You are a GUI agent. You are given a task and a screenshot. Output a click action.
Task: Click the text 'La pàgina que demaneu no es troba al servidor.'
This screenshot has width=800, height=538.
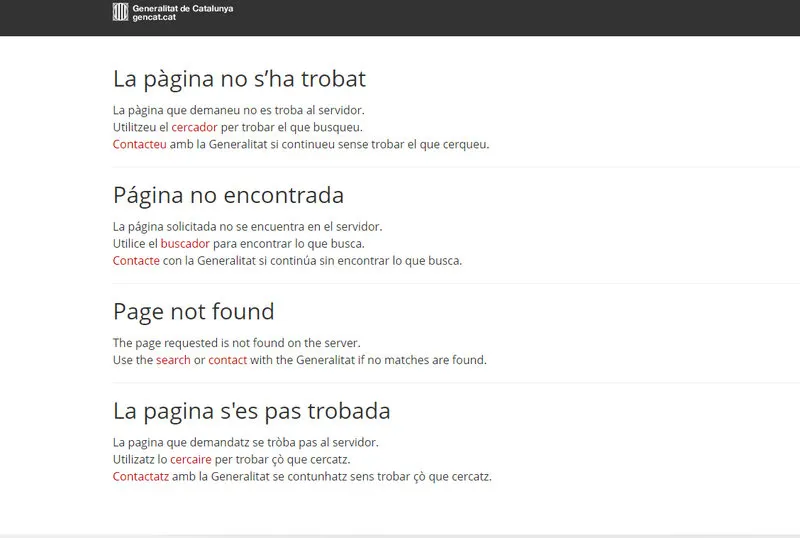[x=239, y=110]
